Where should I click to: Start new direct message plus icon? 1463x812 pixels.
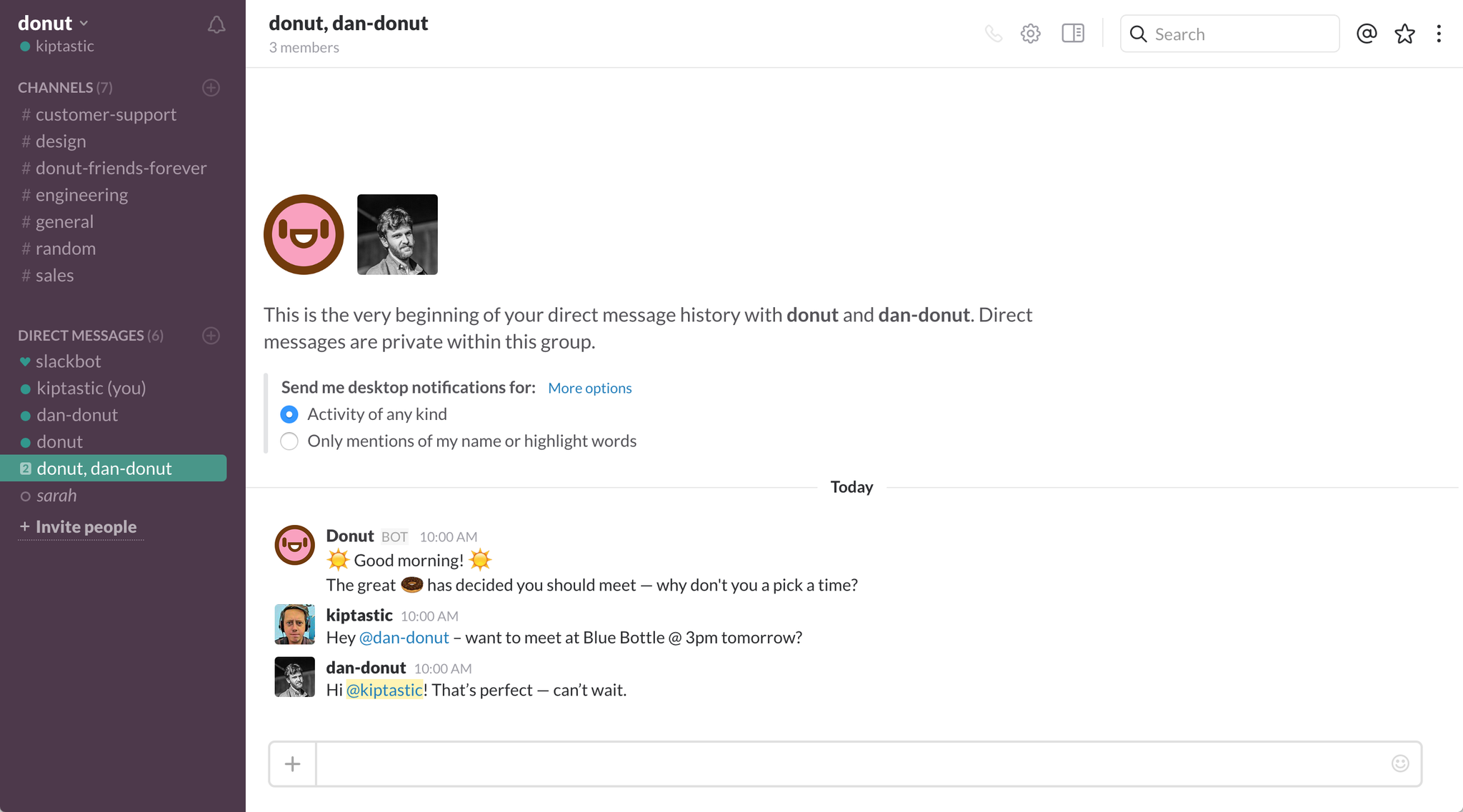tap(211, 335)
